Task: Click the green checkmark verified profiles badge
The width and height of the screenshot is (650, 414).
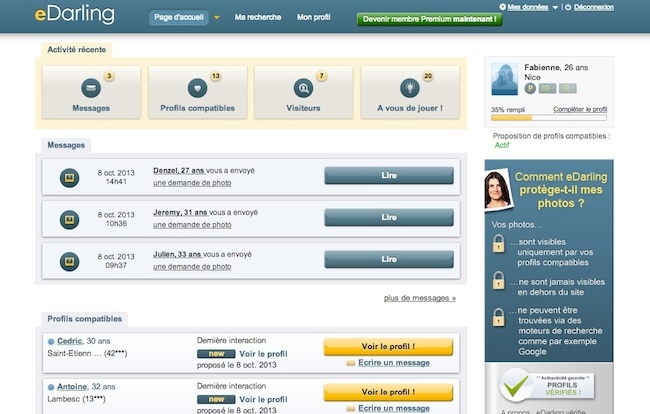Action: click(515, 385)
